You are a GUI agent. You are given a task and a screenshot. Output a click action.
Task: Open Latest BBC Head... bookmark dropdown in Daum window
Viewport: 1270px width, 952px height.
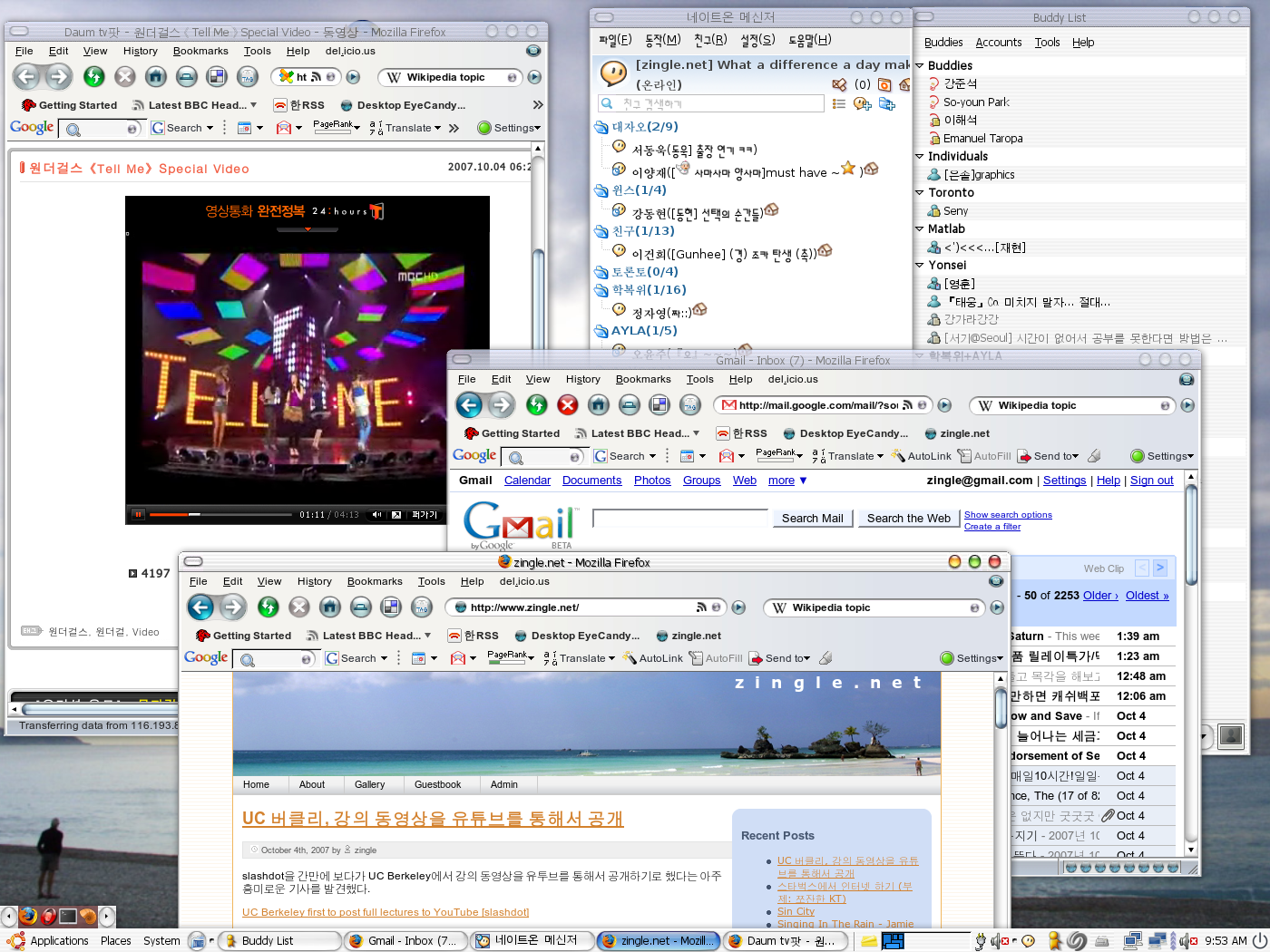coord(253,105)
